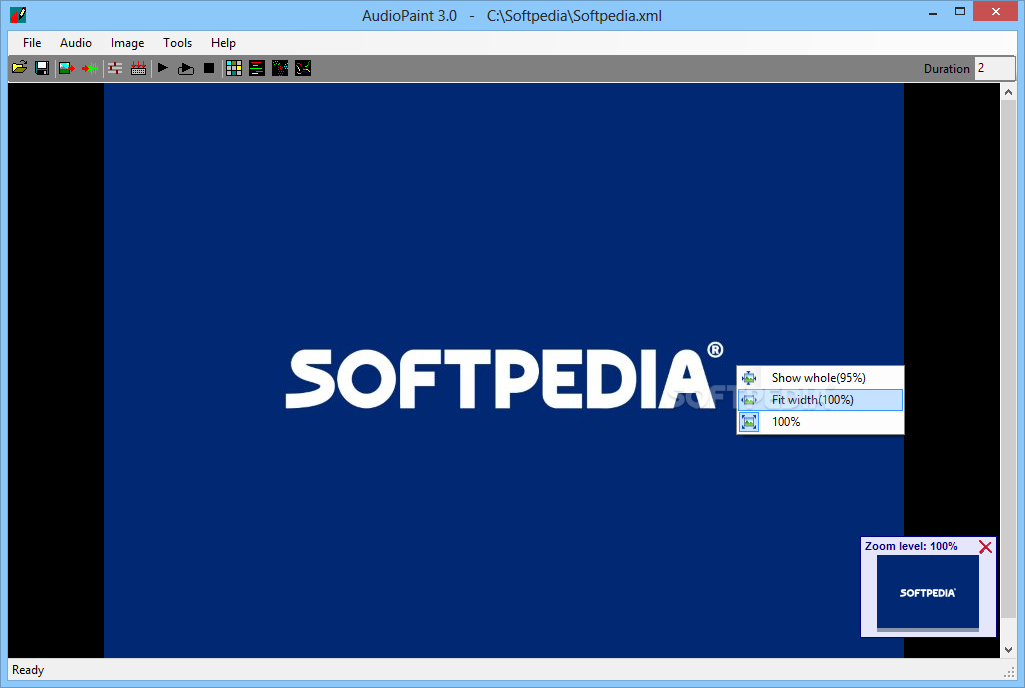Minimize the AudioPaint window
The image size is (1025, 688).
[x=933, y=12]
